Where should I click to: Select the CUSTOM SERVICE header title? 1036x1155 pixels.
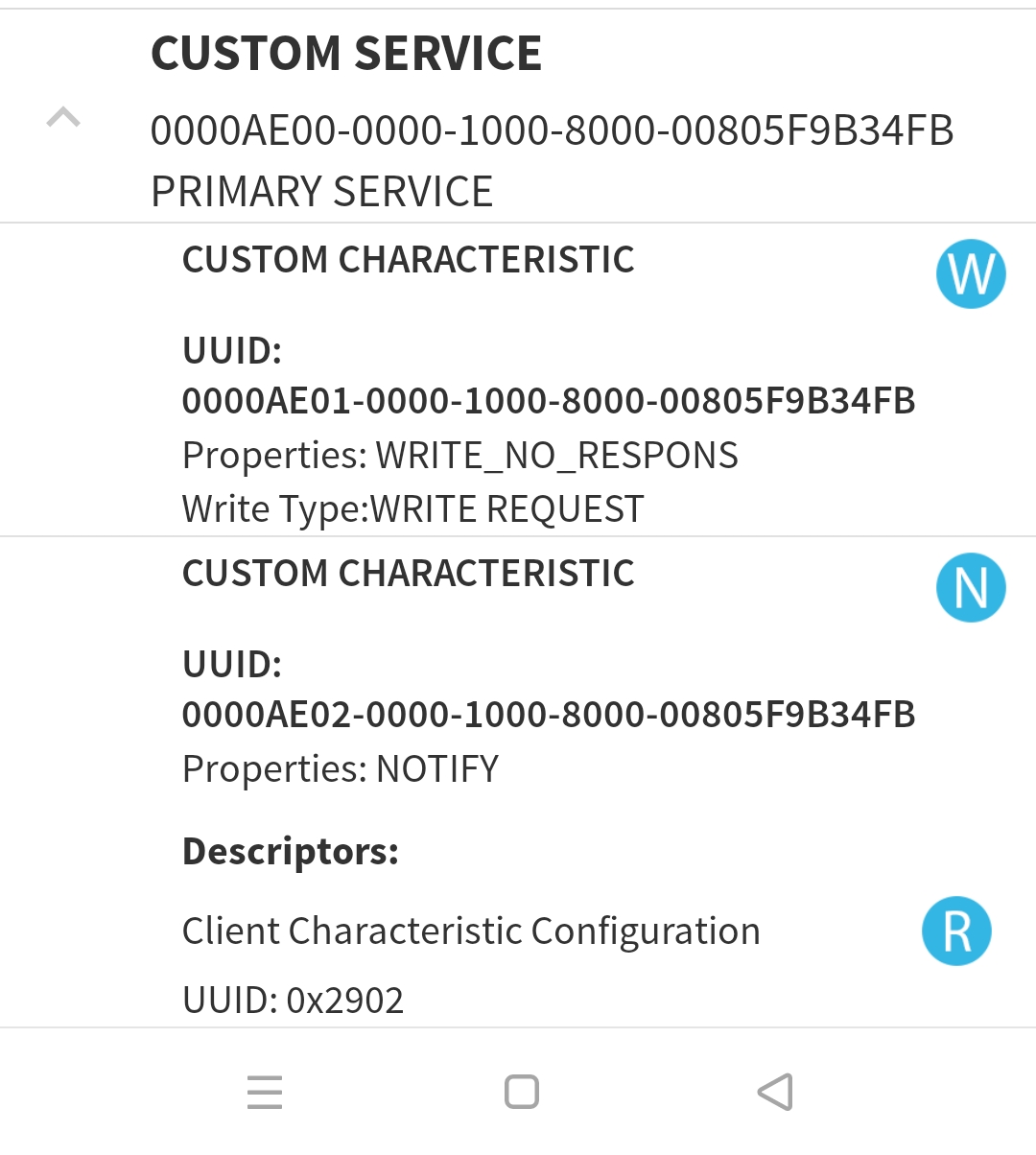tap(346, 53)
